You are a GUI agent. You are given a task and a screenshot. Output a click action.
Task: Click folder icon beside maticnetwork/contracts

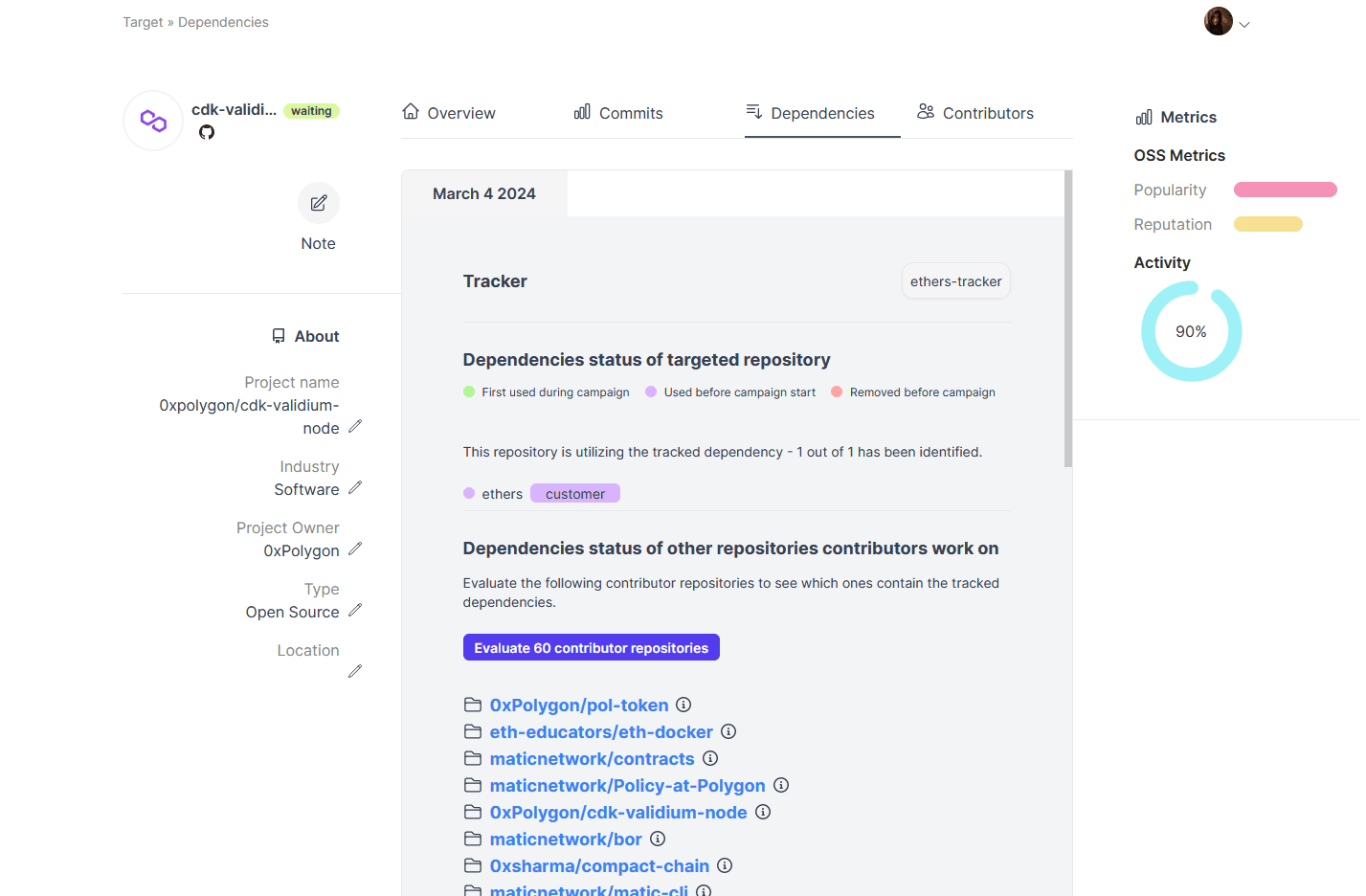pyautogui.click(x=473, y=758)
